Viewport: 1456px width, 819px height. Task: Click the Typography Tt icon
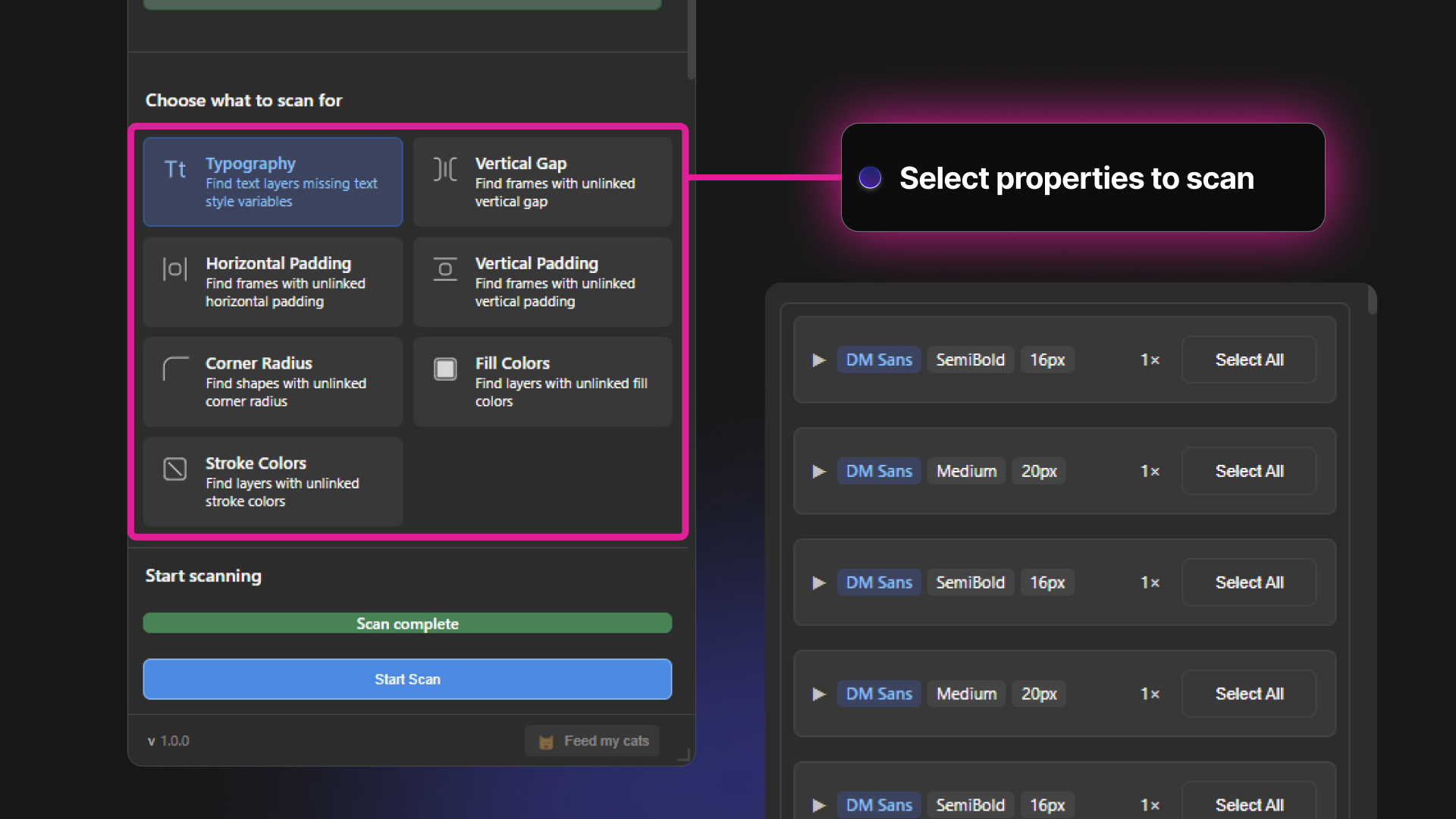[x=175, y=169]
